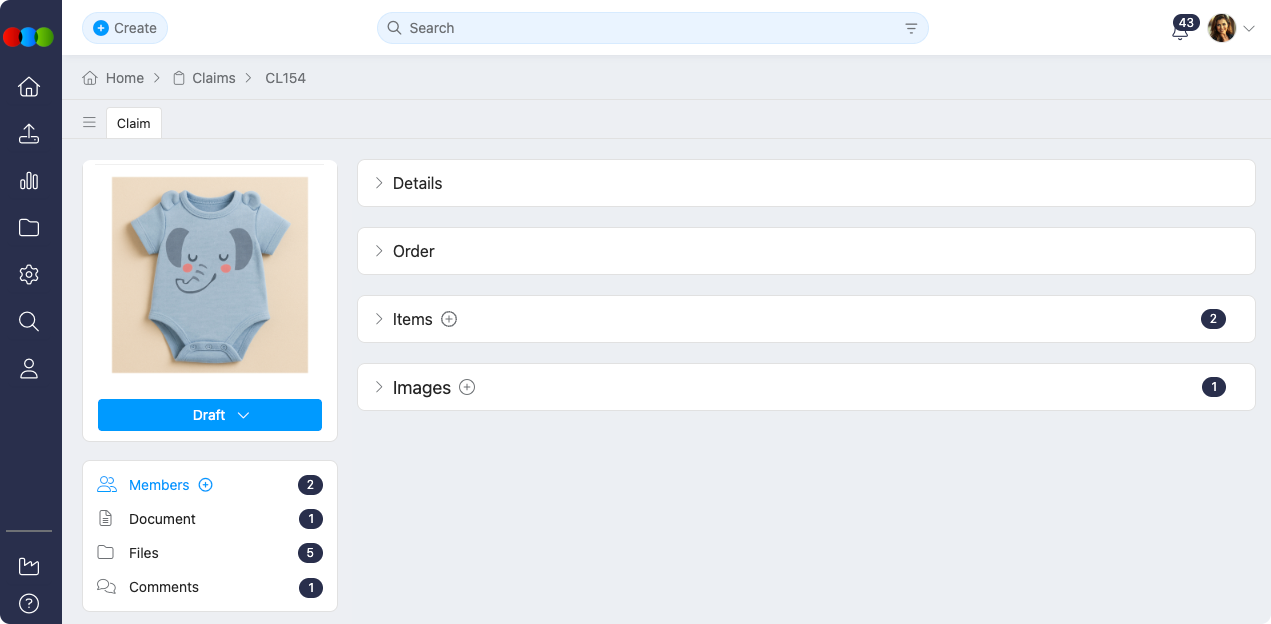Add a member with plus icon
Screen dimensions: 1271x624
pyautogui.click(x=206, y=485)
